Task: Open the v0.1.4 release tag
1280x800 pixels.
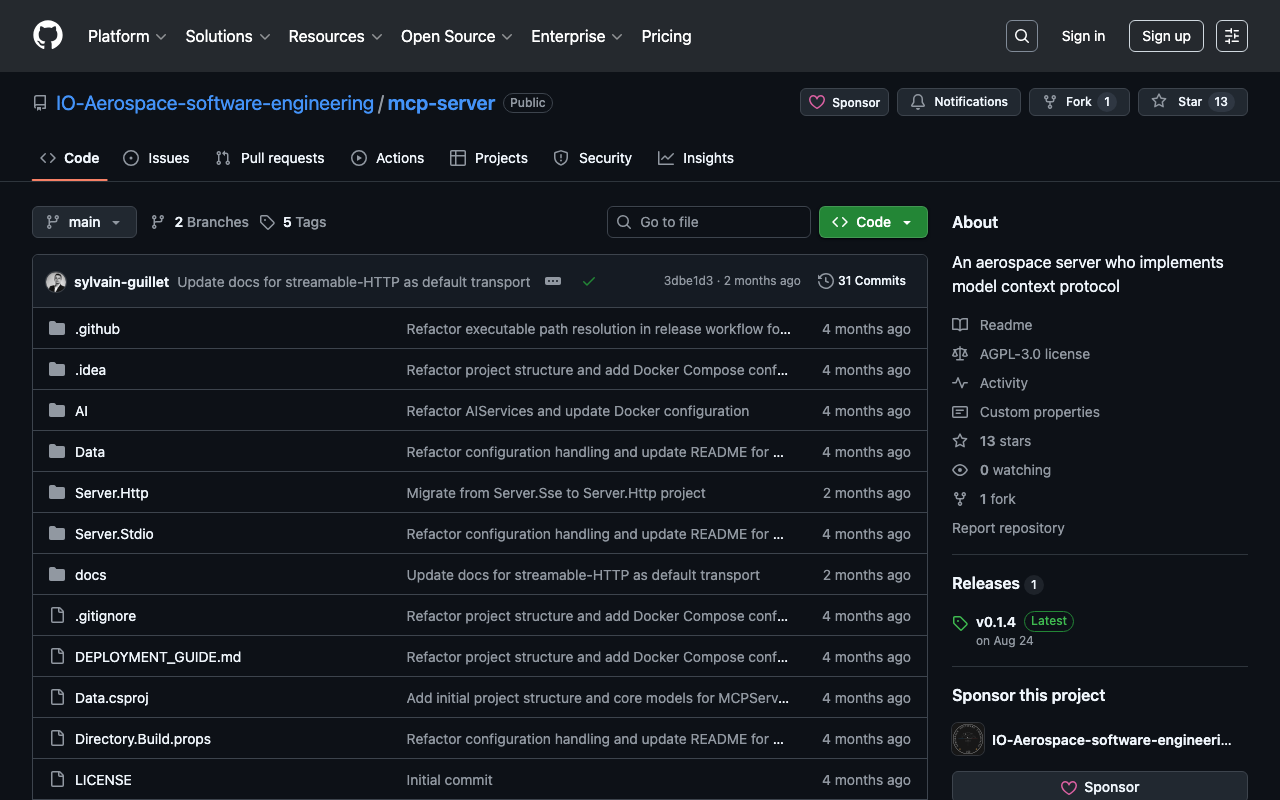Action: point(995,621)
